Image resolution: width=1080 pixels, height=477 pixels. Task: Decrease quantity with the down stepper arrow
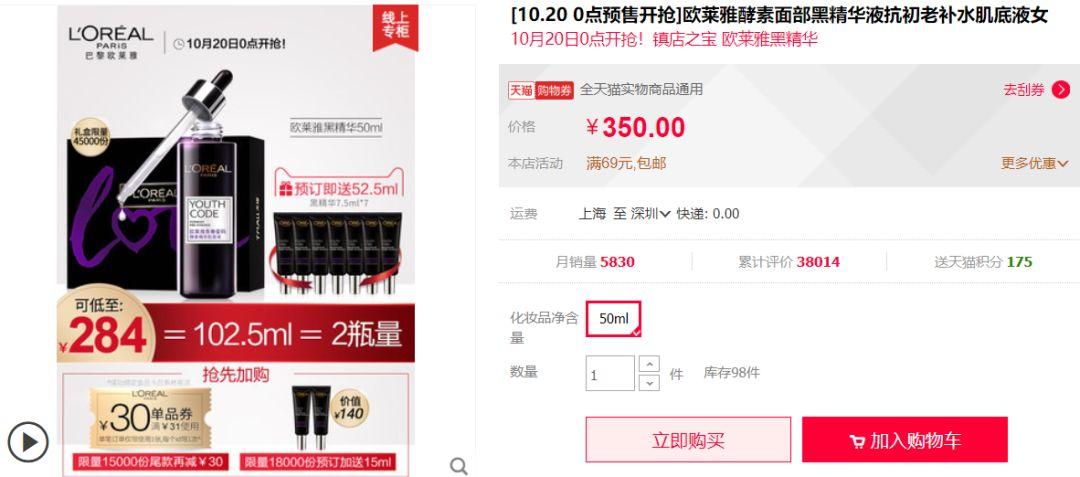click(649, 383)
